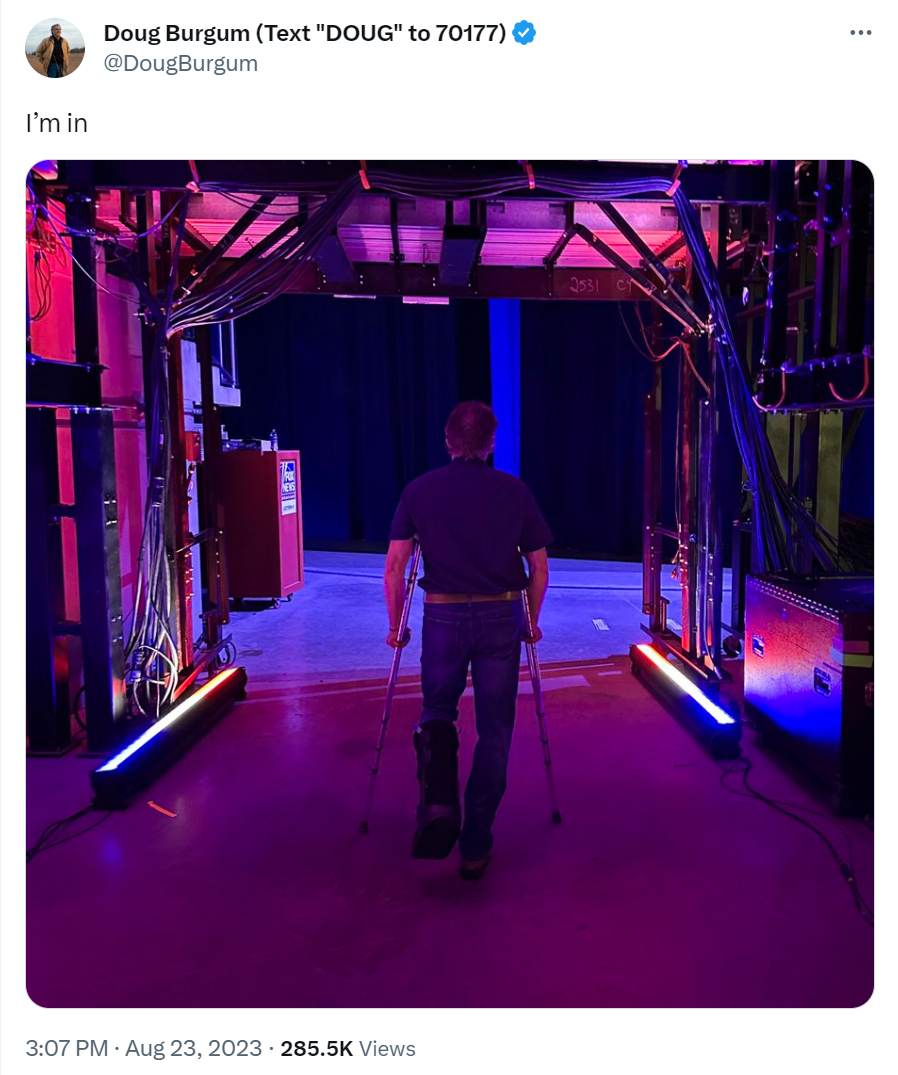The height and width of the screenshot is (1075, 898).
Task: Open the tweet's three-dot more options menu
Action: click(860, 33)
